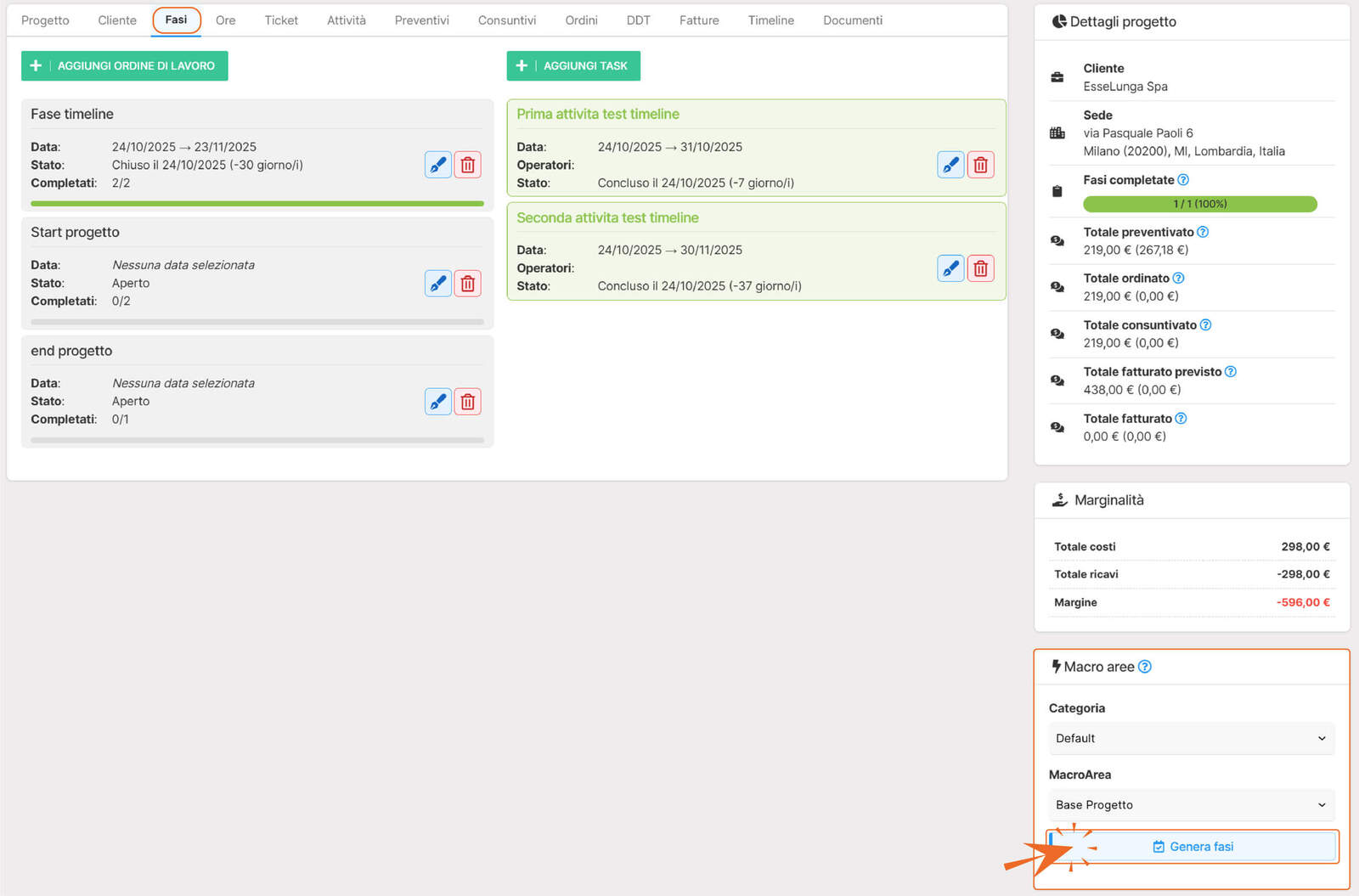
Task: Open help icon next to Fasi completate
Action: tap(1183, 180)
